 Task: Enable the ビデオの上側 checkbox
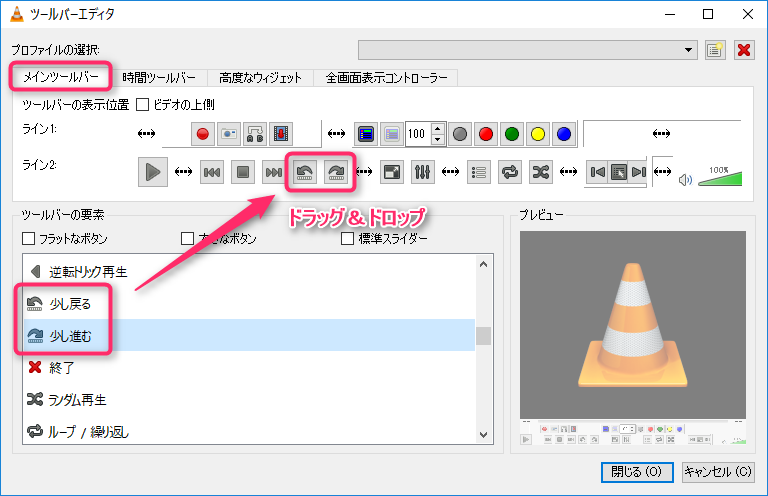142,104
